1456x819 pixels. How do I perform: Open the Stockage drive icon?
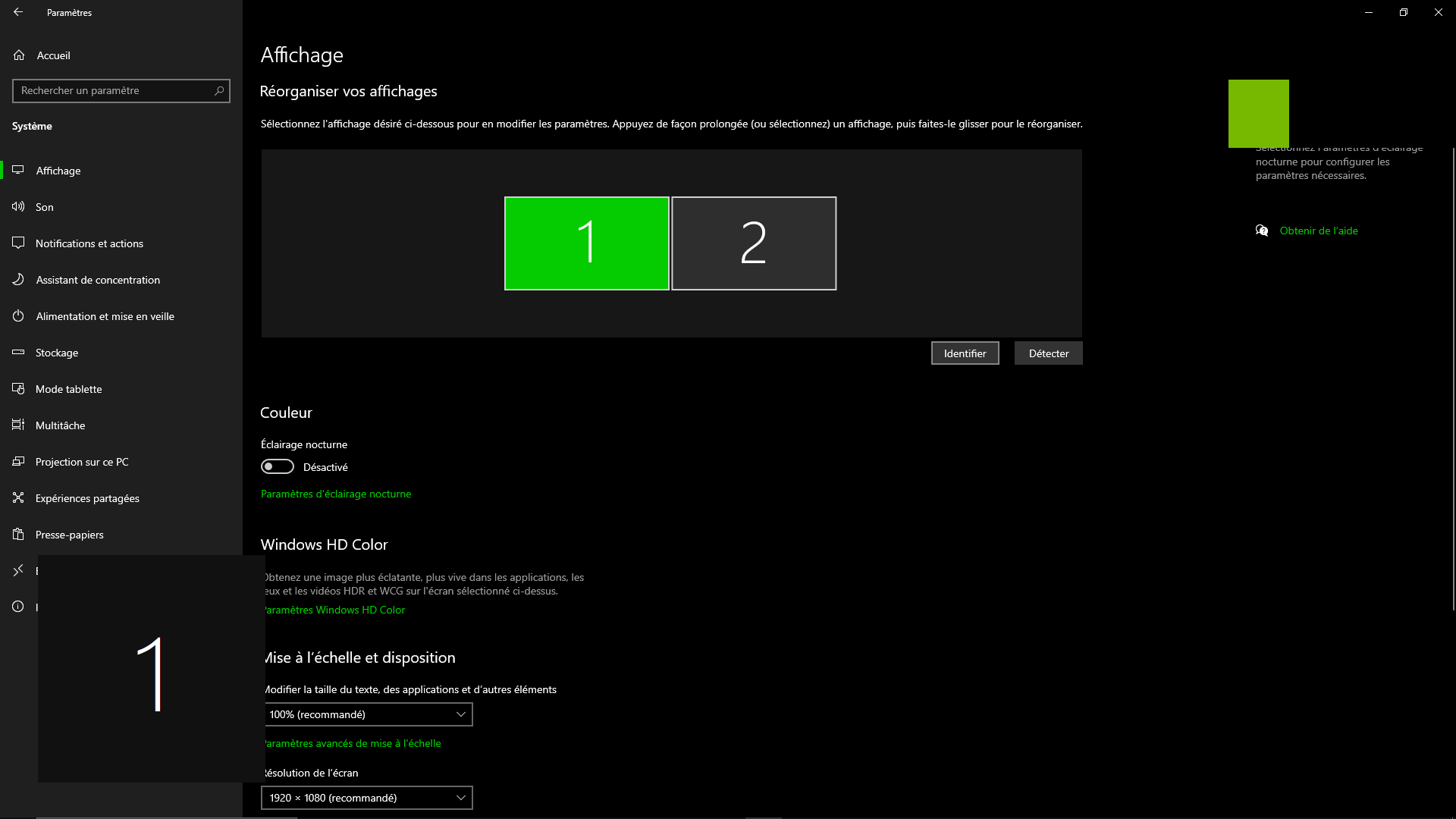tap(18, 352)
